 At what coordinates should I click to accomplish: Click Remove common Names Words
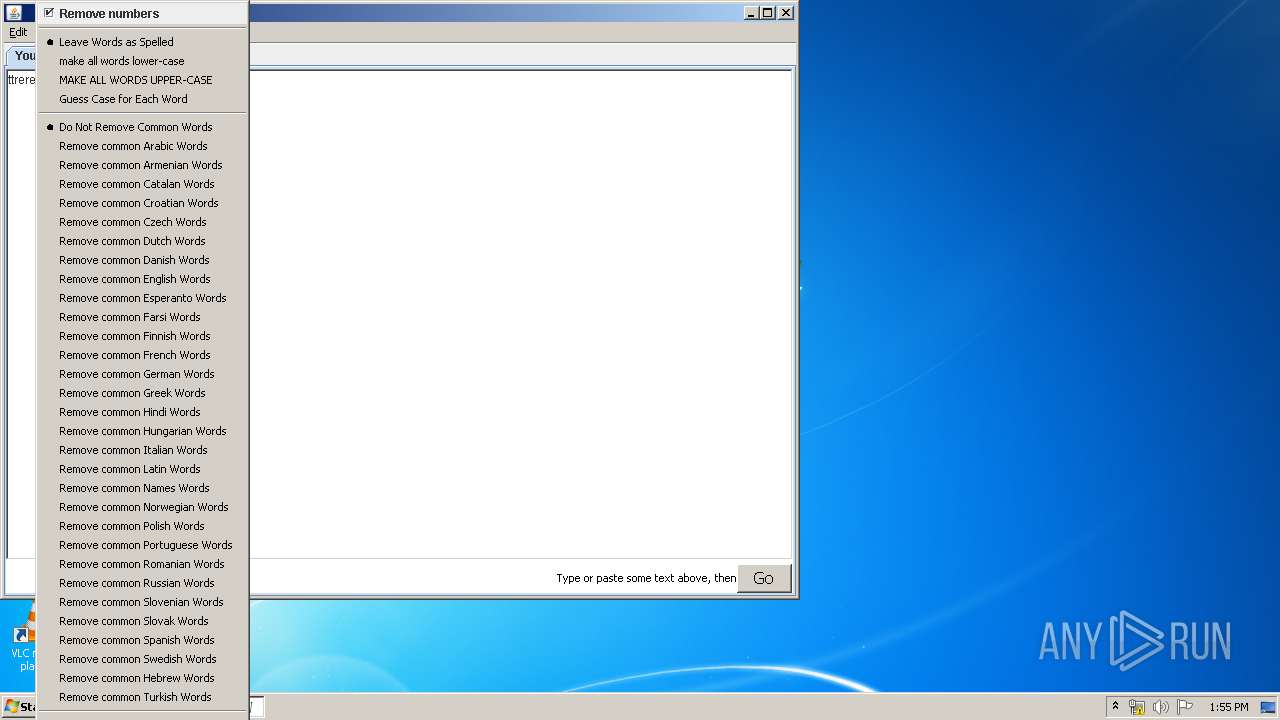coord(143,488)
